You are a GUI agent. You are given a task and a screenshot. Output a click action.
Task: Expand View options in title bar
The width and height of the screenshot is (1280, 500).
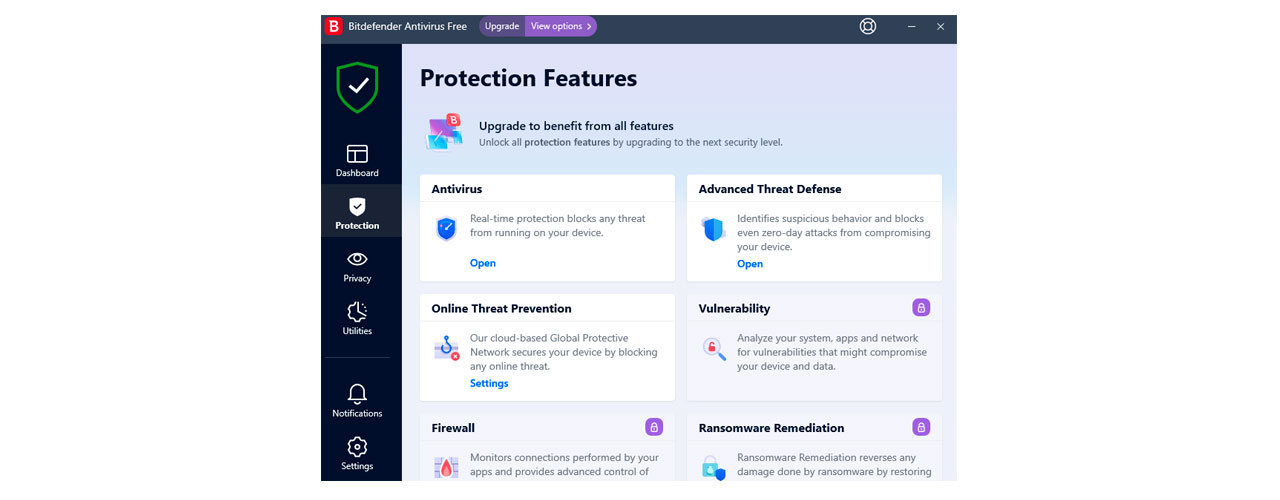[x=560, y=27]
